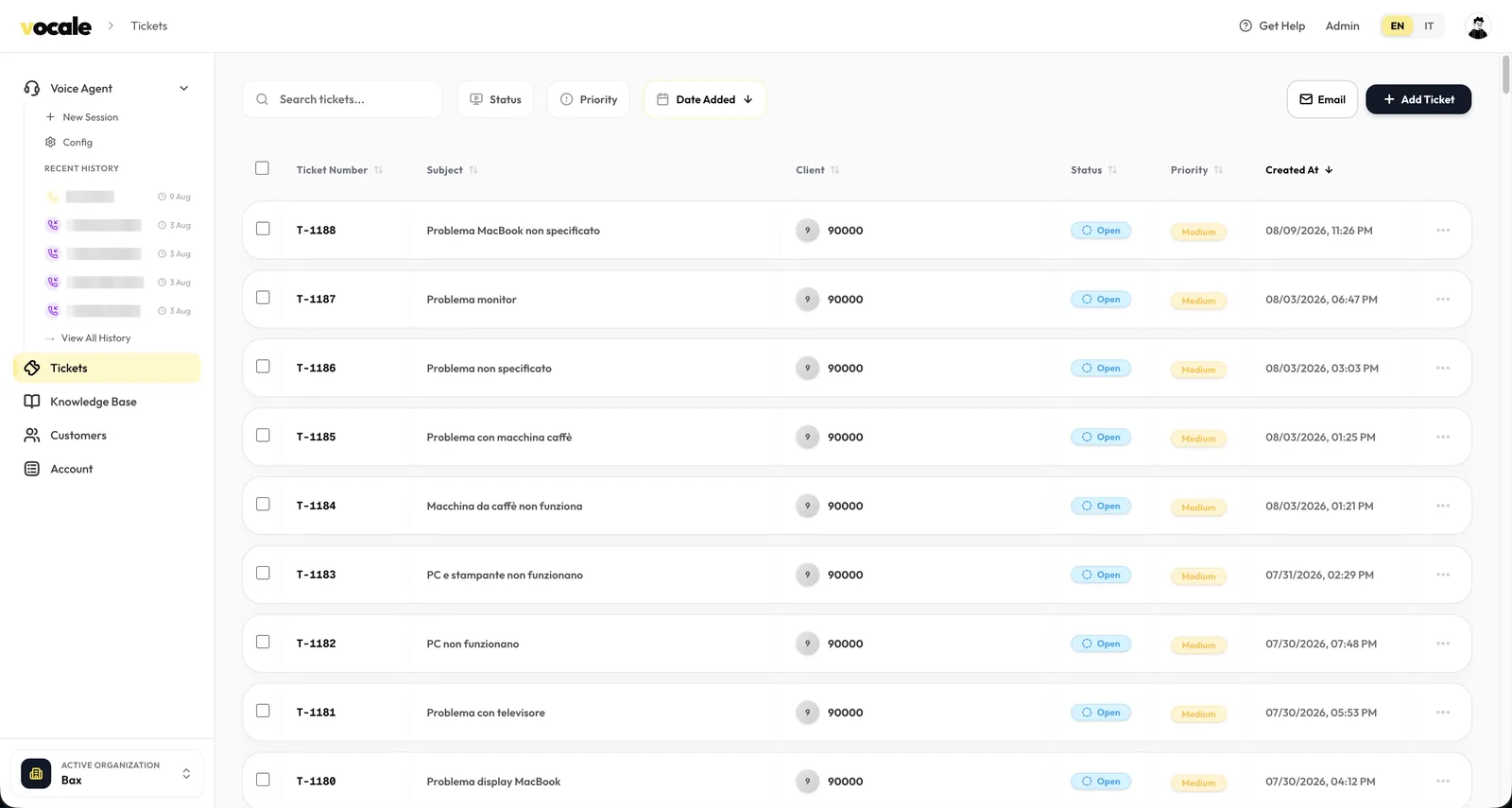Collapse the Voice Agent section chevron
This screenshot has width=1512, height=808.
point(184,88)
